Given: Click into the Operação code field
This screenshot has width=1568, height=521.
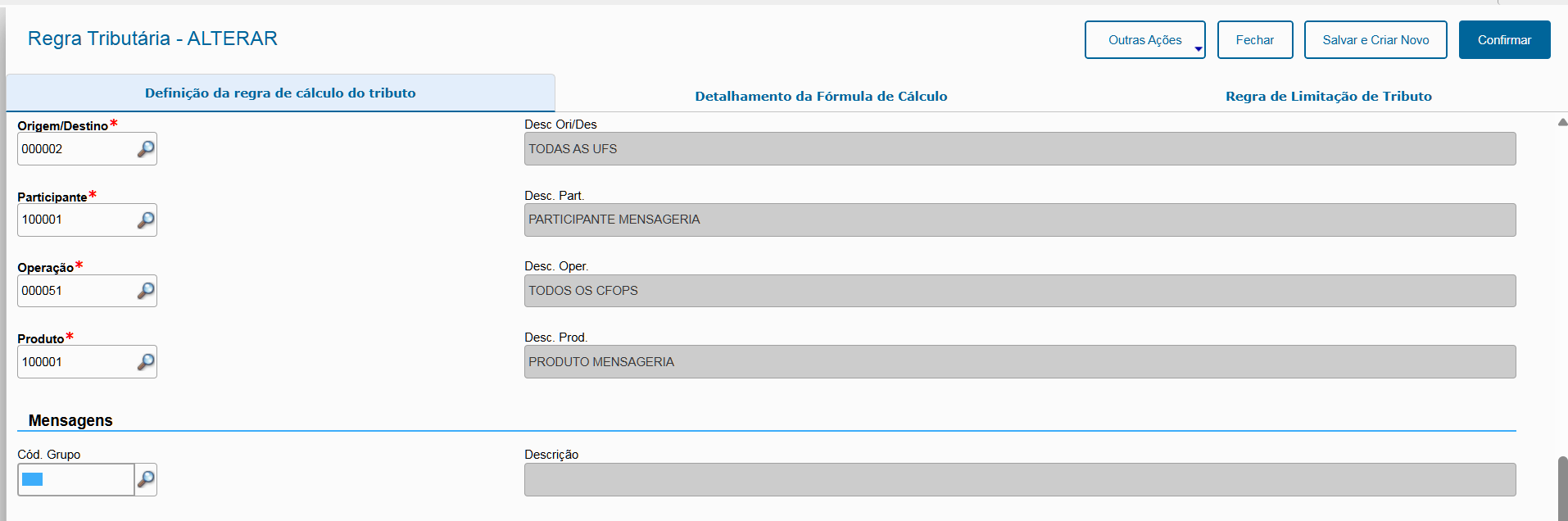Looking at the screenshot, I should tap(75, 291).
